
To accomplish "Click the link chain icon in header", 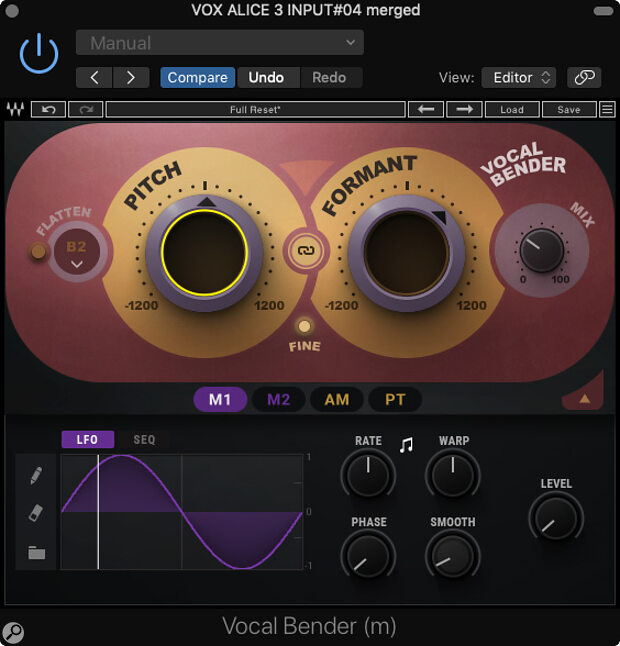I will [584, 77].
